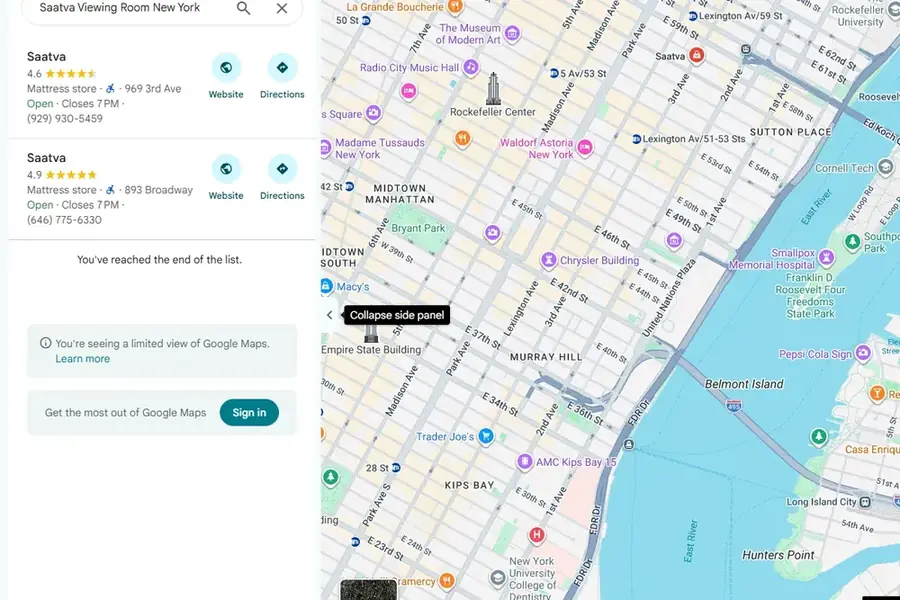Screen dimensions: 900x600
Task: Click the red Saatva map pin
Action: (697, 55)
